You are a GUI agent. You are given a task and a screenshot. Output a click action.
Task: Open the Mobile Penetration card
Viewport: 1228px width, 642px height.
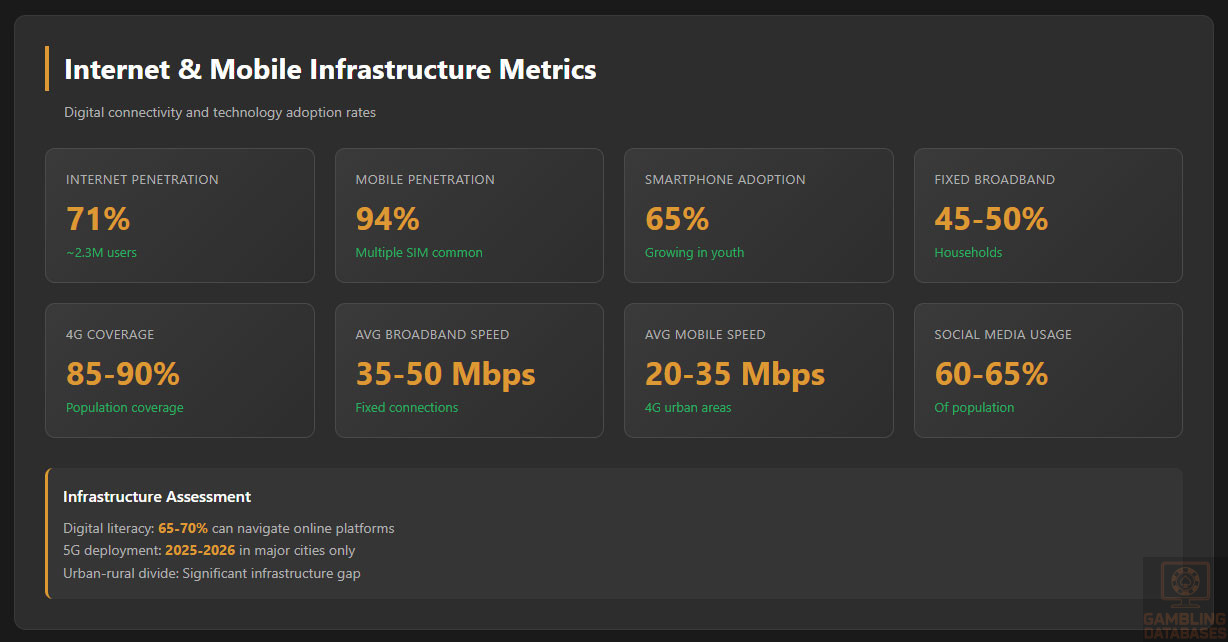pos(469,215)
